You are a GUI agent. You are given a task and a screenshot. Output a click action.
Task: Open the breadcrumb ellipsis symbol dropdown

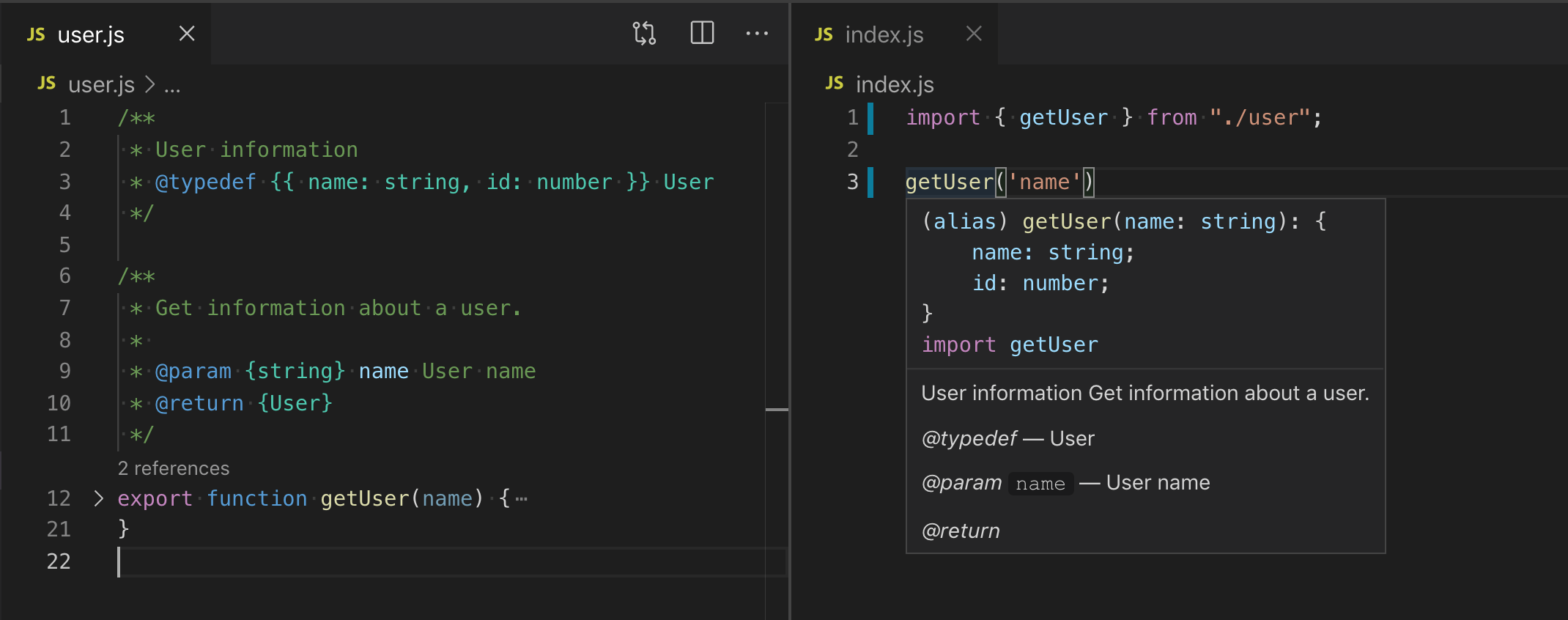point(172,86)
